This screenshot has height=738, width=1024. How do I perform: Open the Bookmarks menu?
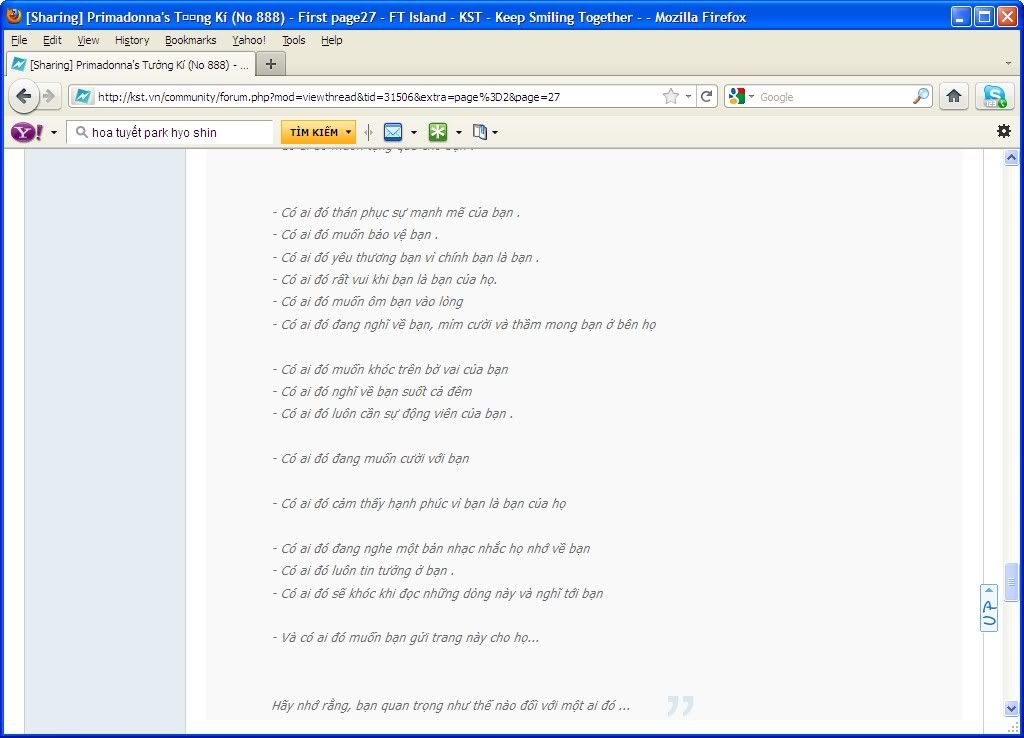pos(190,40)
